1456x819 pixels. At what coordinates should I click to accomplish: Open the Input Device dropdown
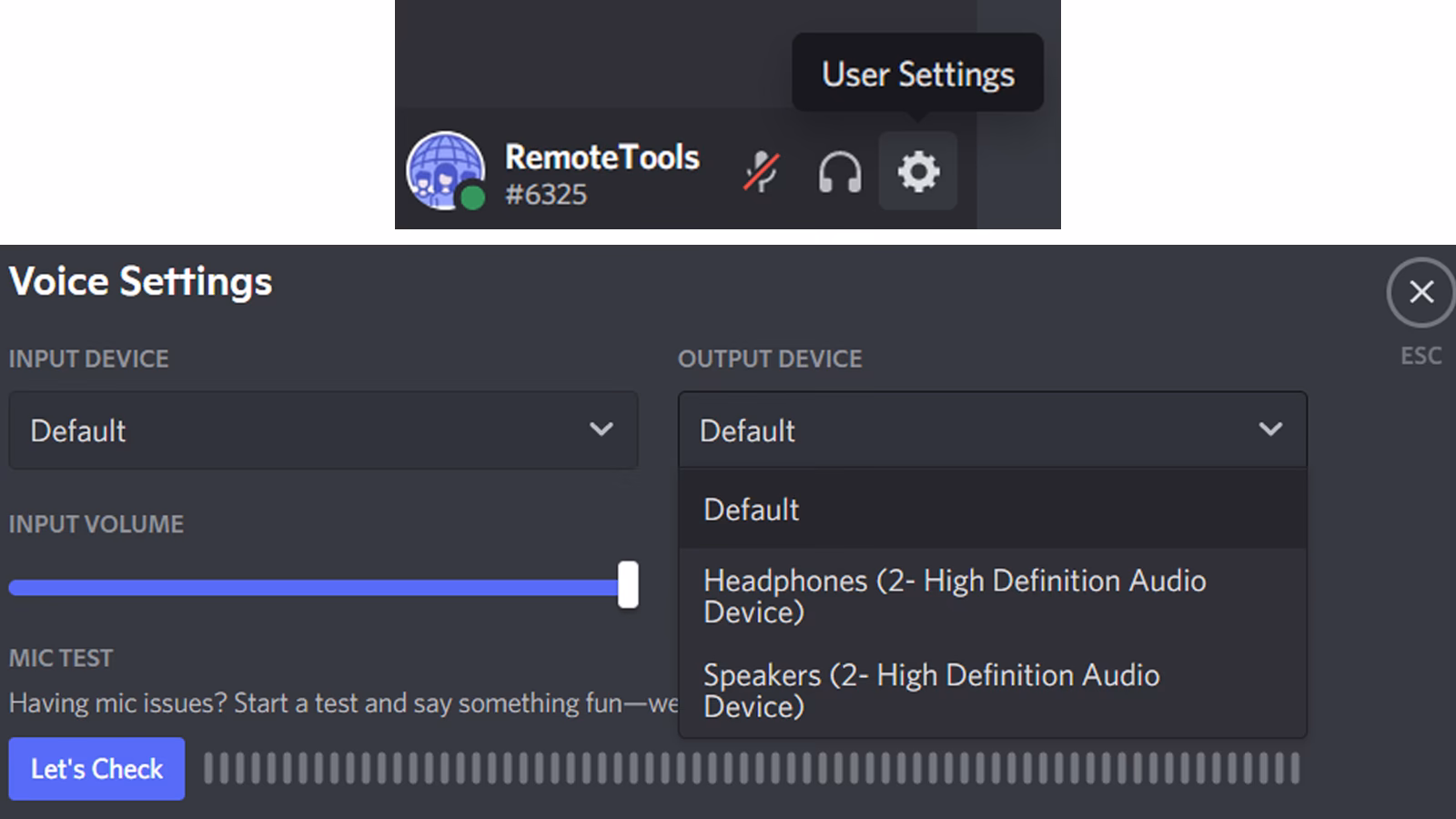pyautogui.click(x=323, y=430)
